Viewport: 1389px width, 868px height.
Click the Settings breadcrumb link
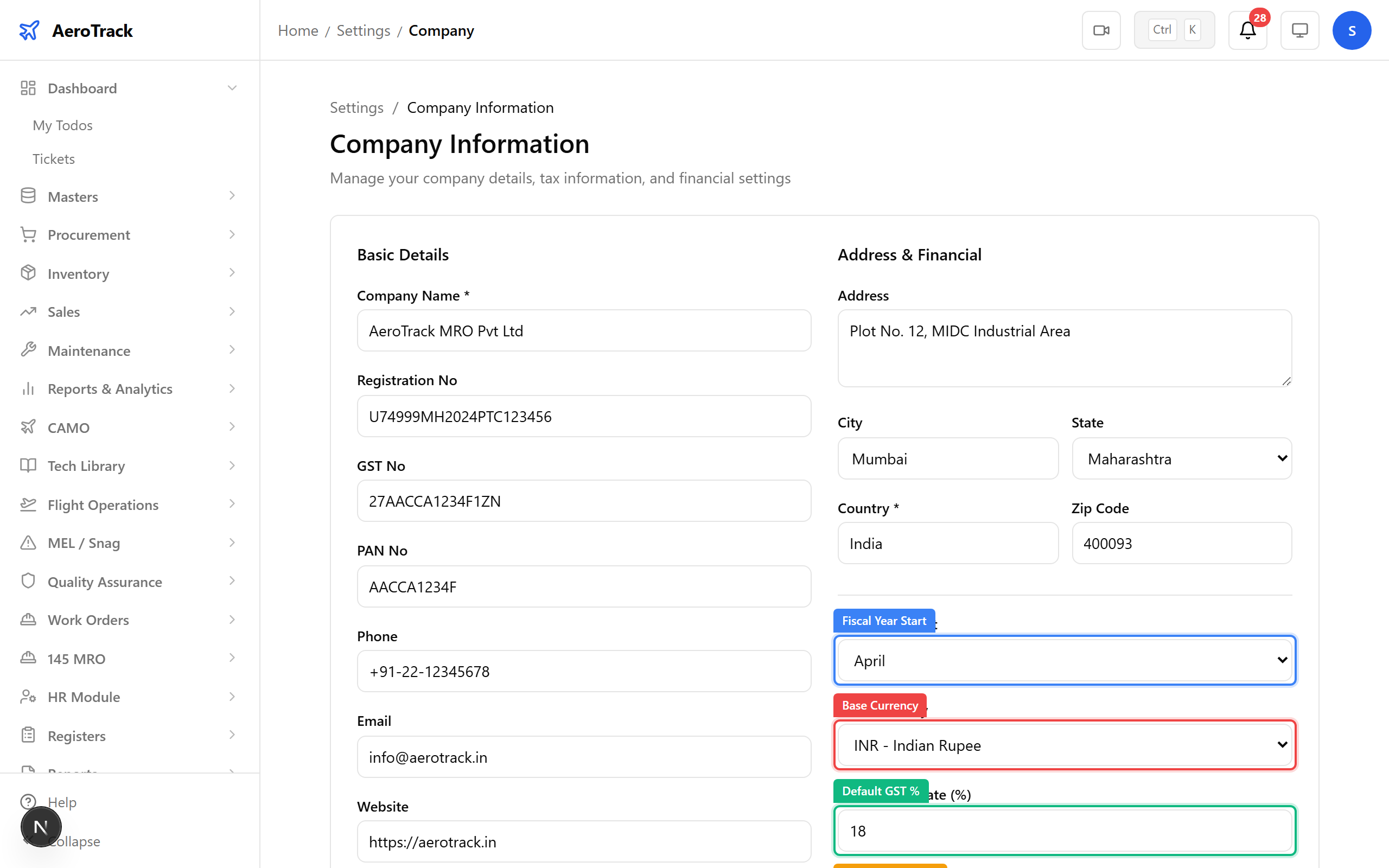[364, 30]
